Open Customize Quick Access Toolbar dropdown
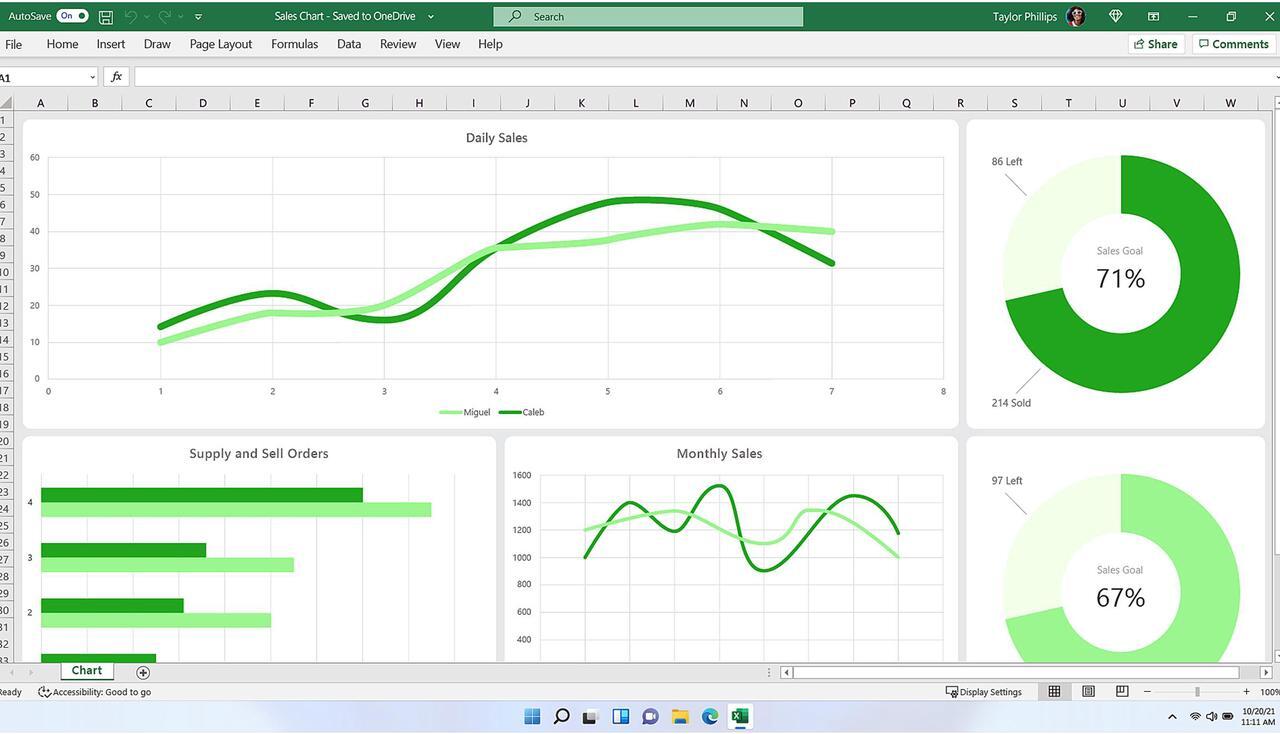 click(x=198, y=17)
